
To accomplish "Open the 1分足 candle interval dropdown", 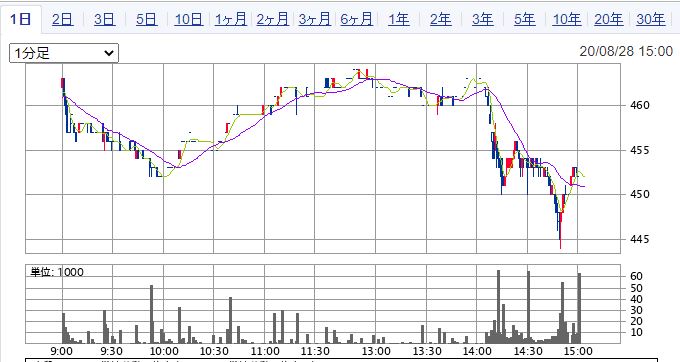I will [64, 53].
